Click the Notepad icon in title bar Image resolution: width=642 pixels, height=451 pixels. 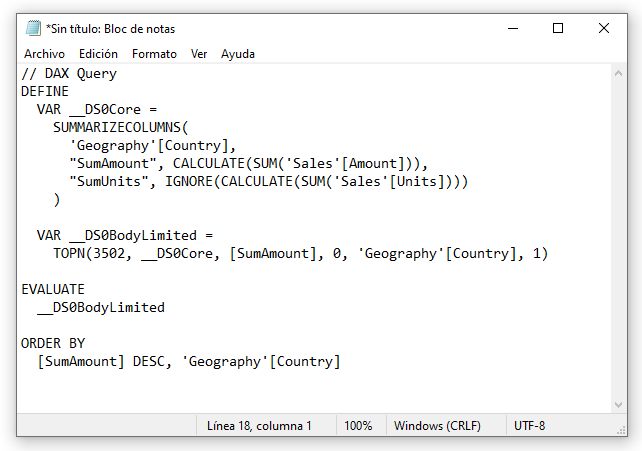click(33, 29)
